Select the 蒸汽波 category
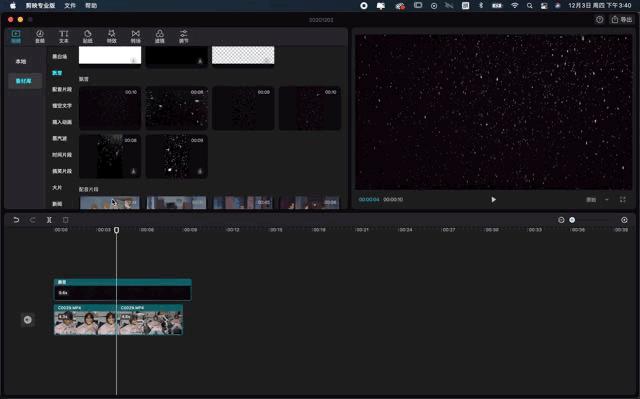 click(60, 138)
